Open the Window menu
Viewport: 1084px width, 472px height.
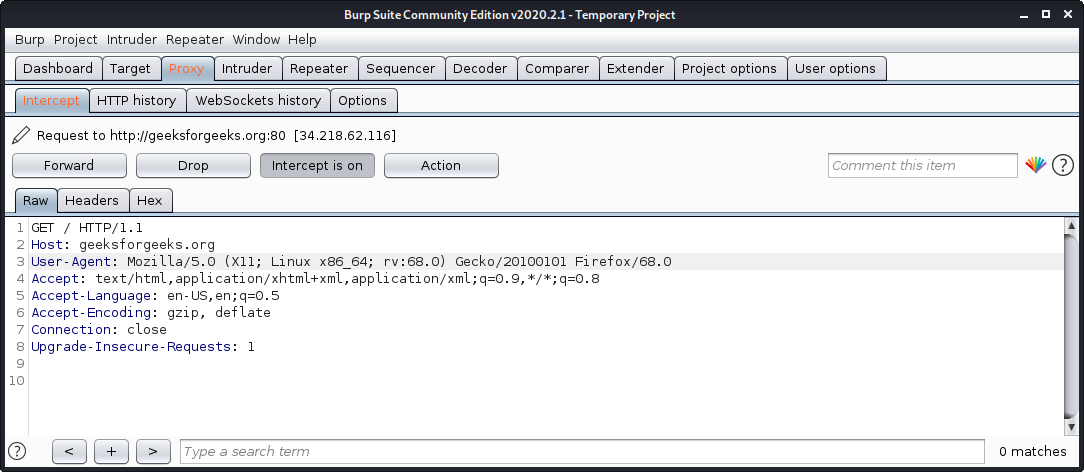click(256, 39)
